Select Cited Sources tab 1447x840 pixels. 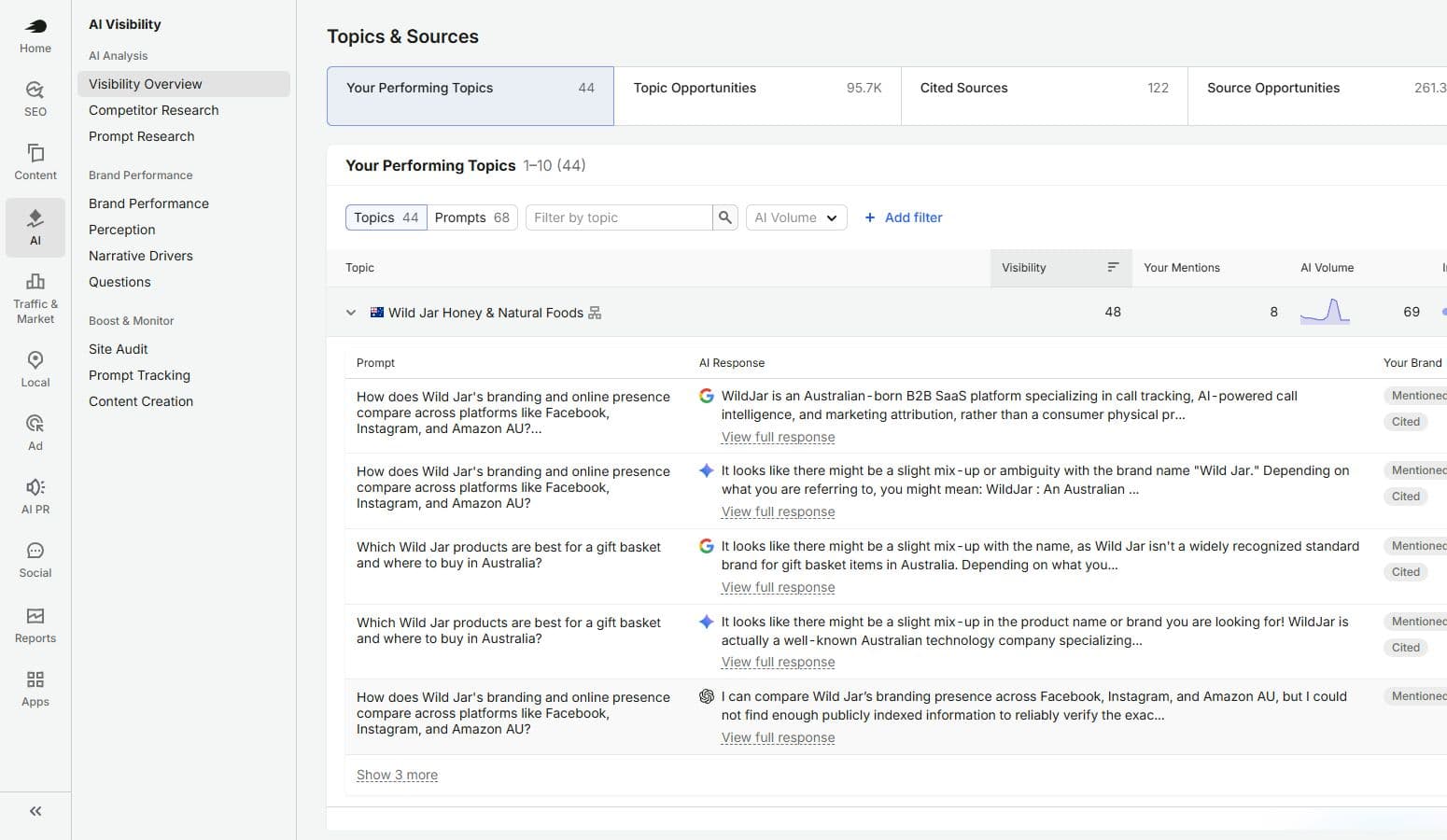[1044, 96]
